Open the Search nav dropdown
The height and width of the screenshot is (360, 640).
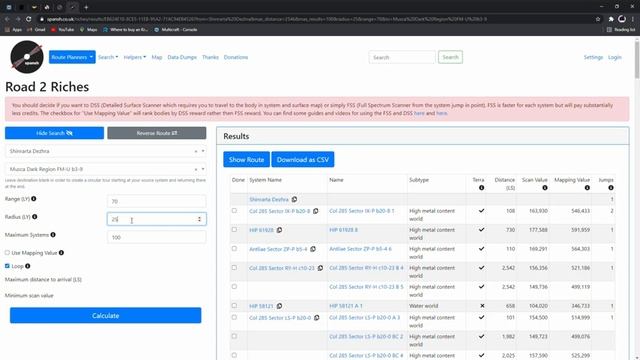point(108,57)
